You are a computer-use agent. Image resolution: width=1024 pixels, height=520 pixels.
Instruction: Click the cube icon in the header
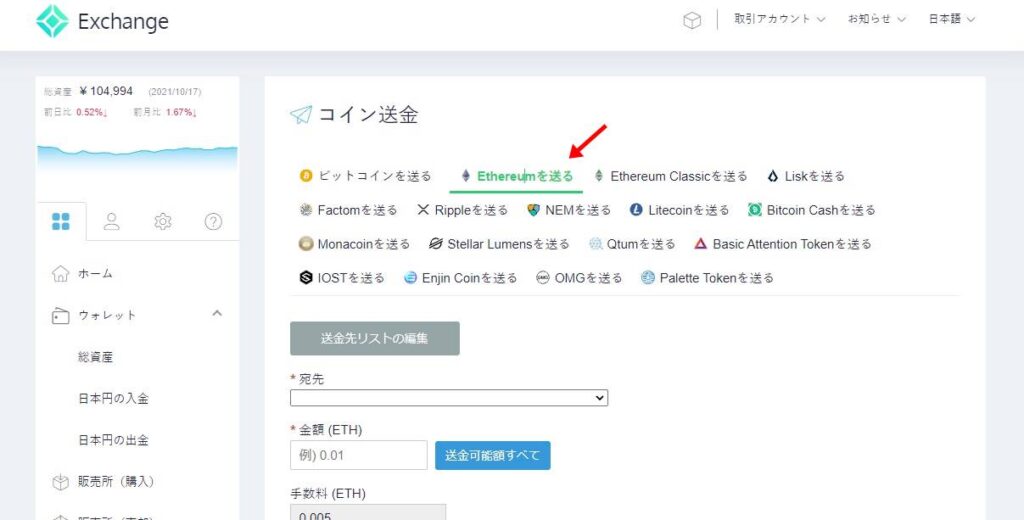692,21
